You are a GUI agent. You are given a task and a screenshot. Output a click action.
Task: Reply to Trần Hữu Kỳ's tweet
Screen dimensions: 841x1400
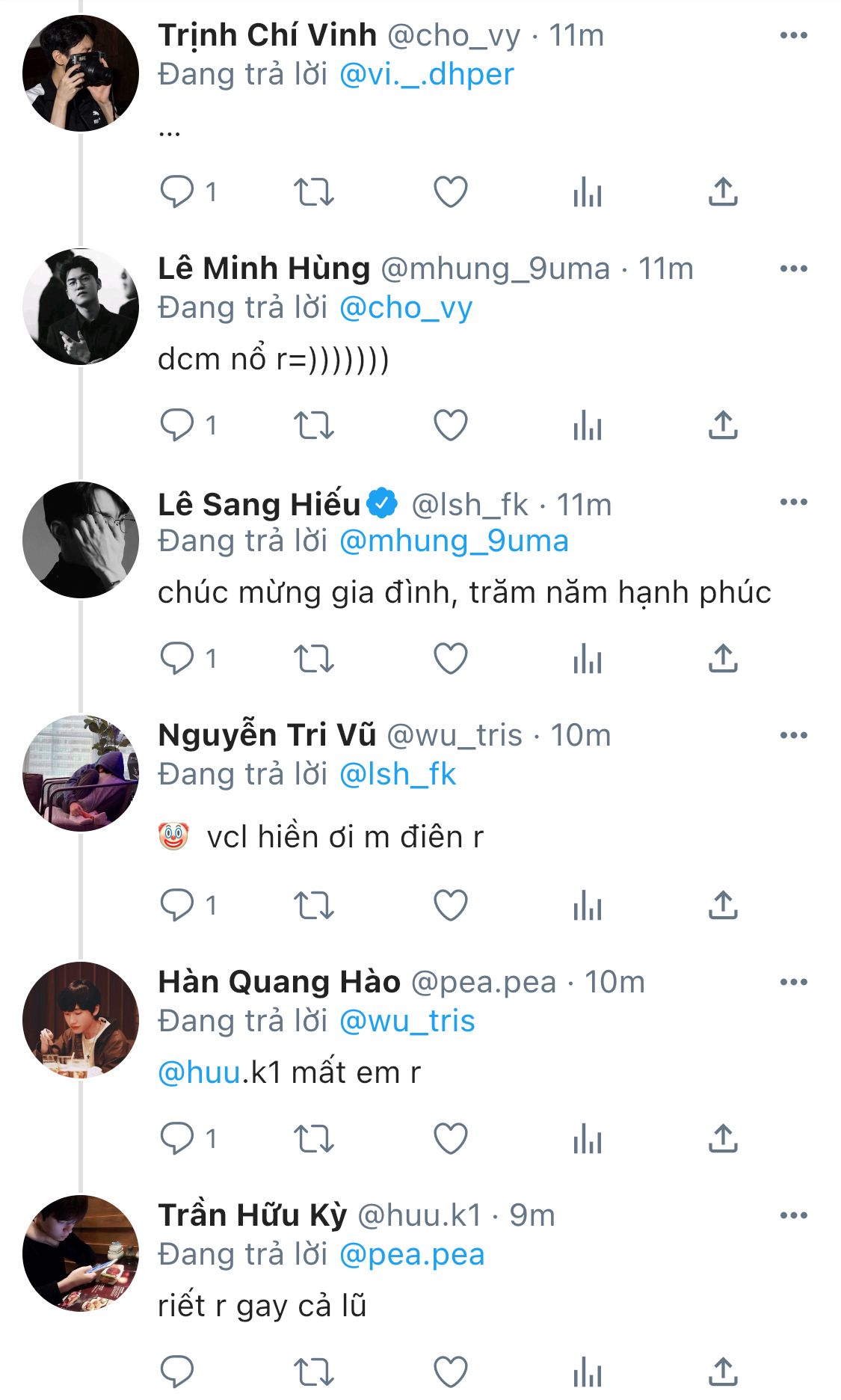coord(177,1372)
